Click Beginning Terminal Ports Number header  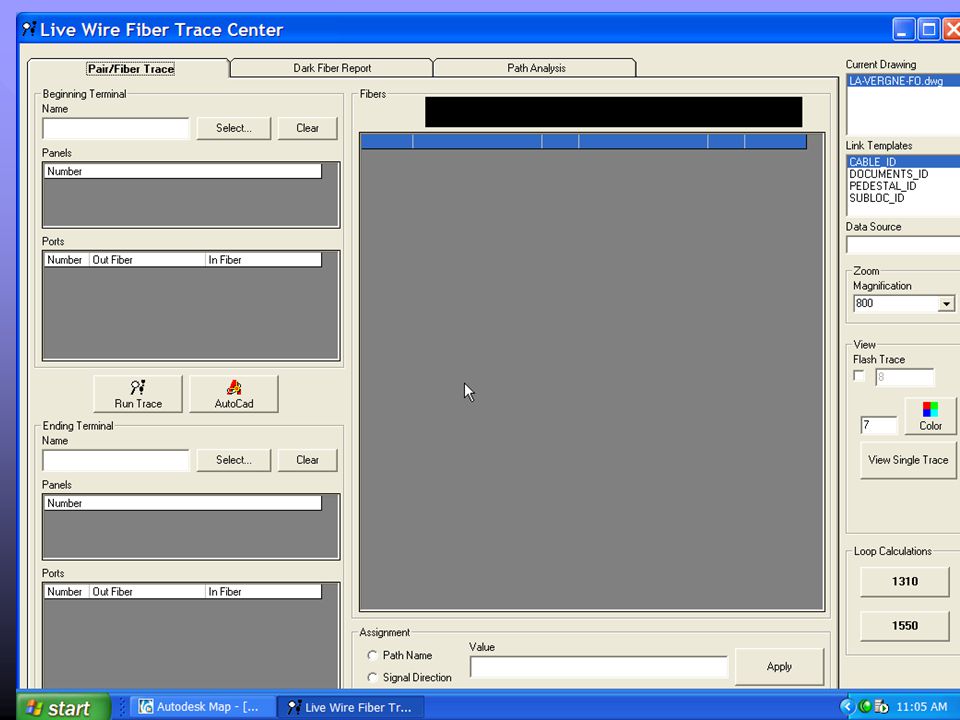(x=67, y=260)
